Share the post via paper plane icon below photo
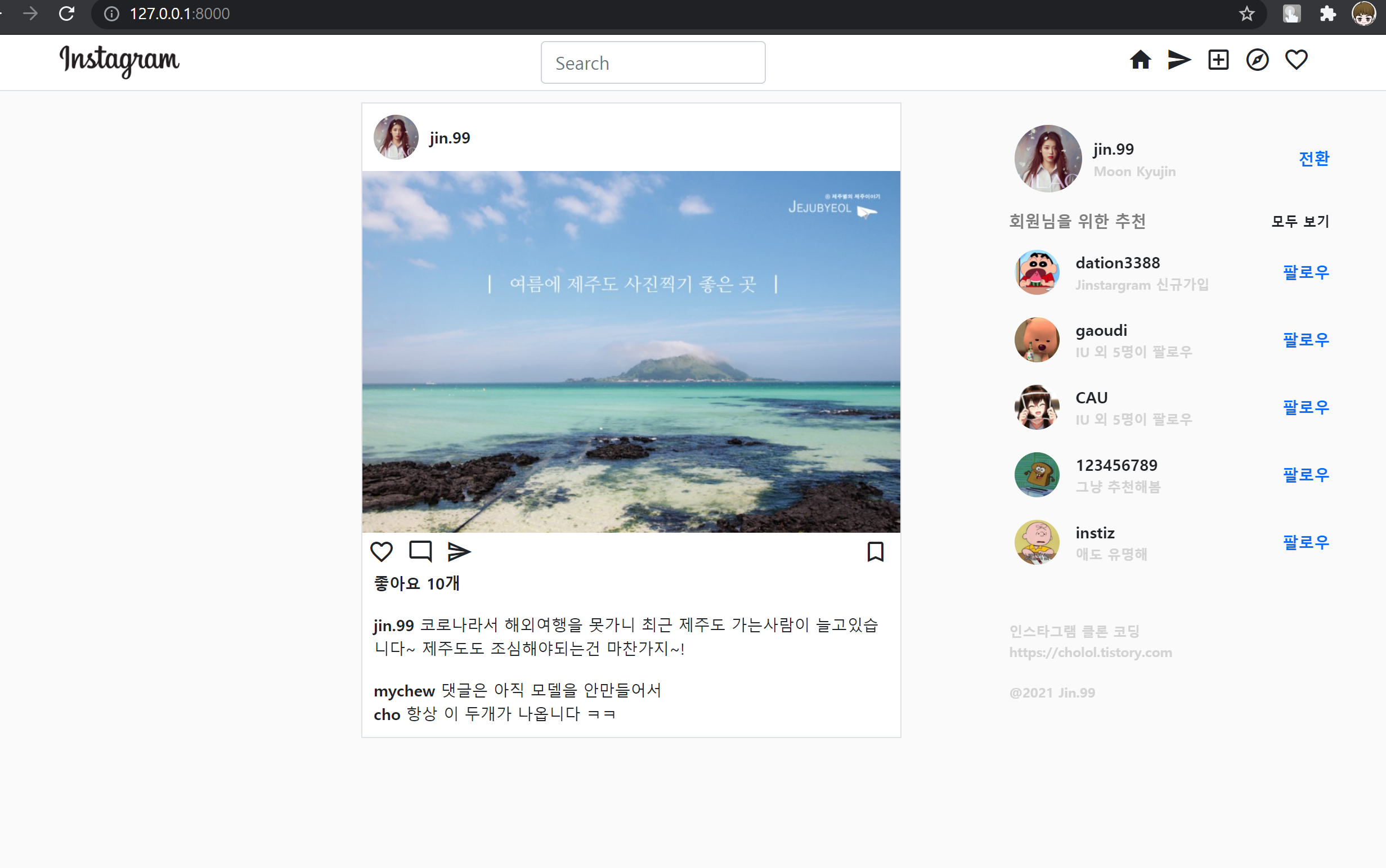This screenshot has width=1386, height=868. coord(459,552)
